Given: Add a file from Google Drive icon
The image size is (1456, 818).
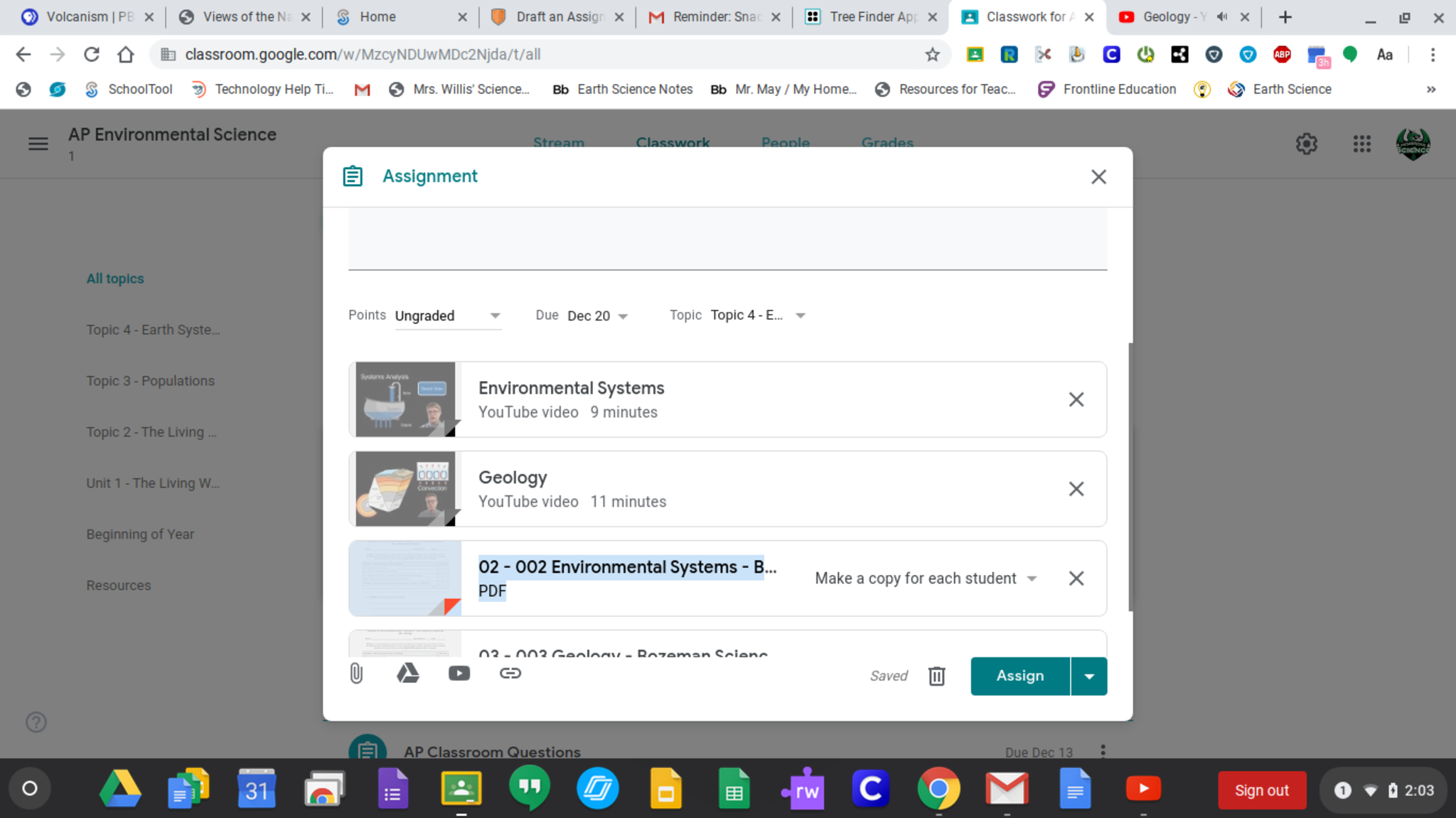Looking at the screenshot, I should click(407, 673).
